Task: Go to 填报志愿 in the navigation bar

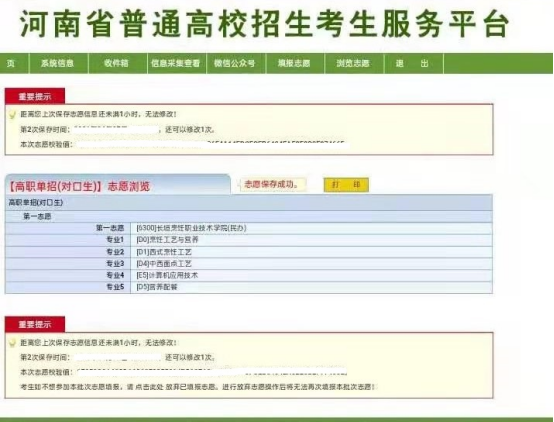Action: [x=295, y=63]
